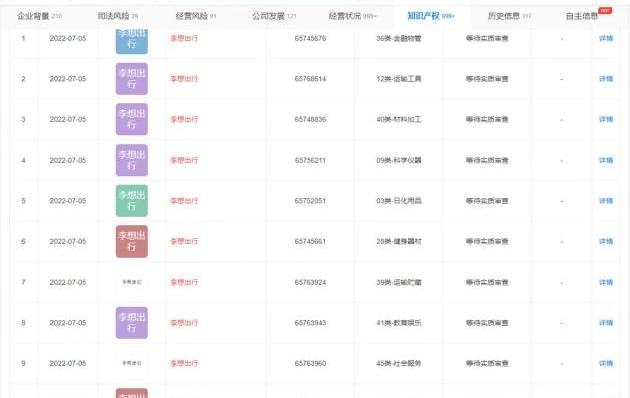The height and width of the screenshot is (398, 630).
Task: Open the 自主信息 tab
Action: (x=581, y=16)
